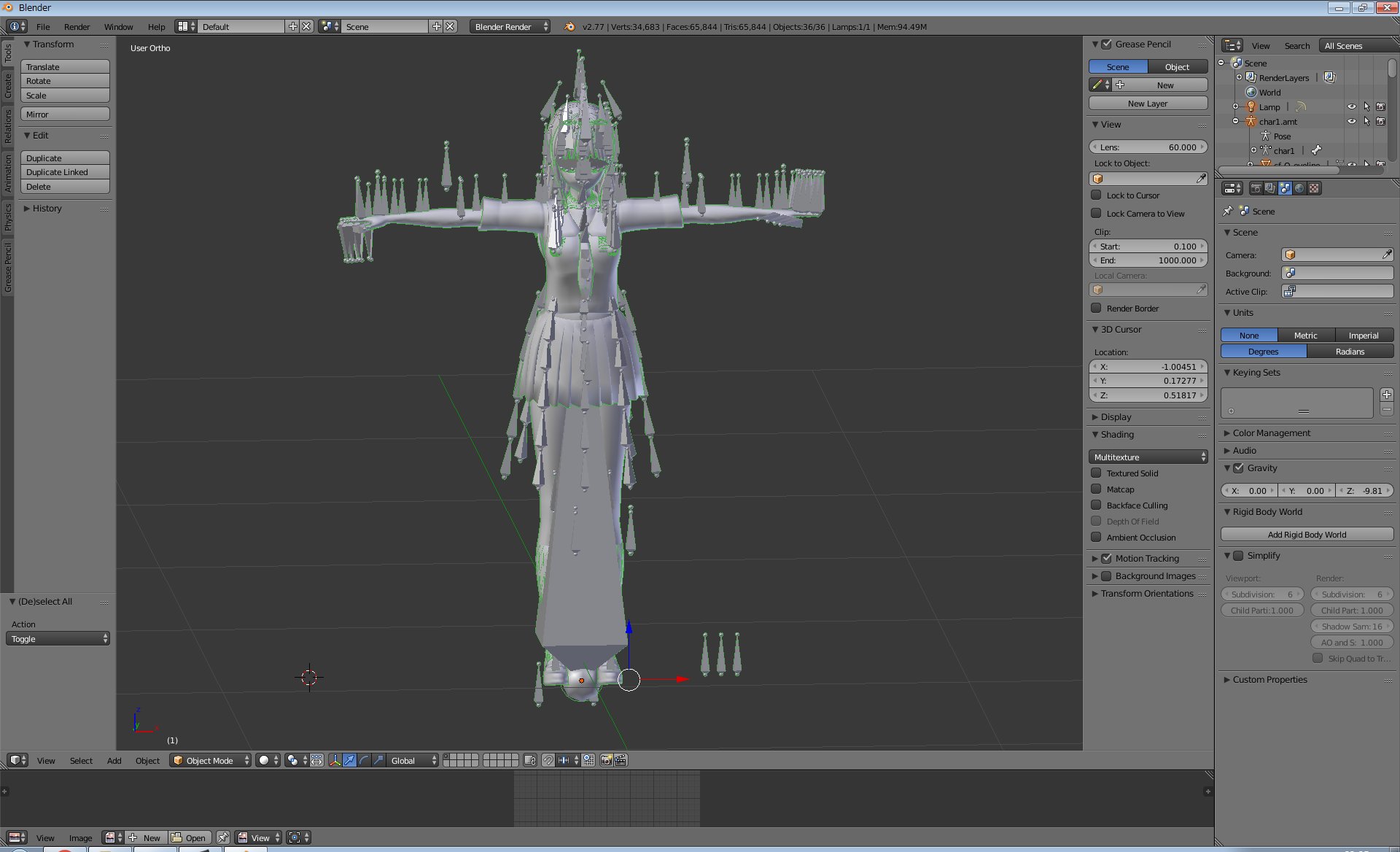Screen dimensions: 1400x852
Task: Open the Window menu
Action: coord(118,26)
